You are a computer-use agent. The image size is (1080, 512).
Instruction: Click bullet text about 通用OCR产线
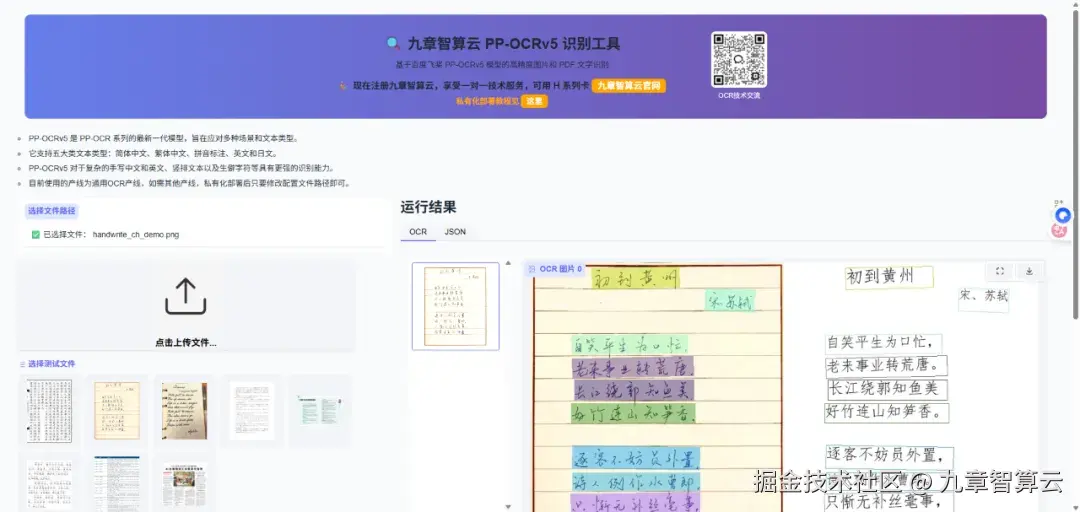tap(190, 183)
